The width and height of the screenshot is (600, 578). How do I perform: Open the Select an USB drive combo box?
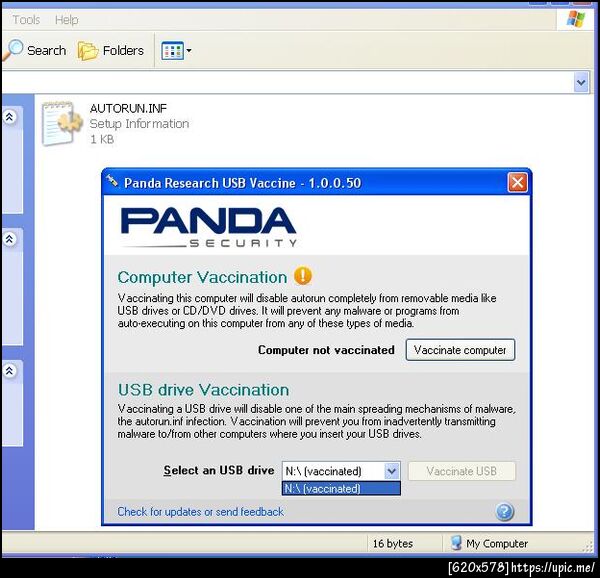tap(341, 471)
